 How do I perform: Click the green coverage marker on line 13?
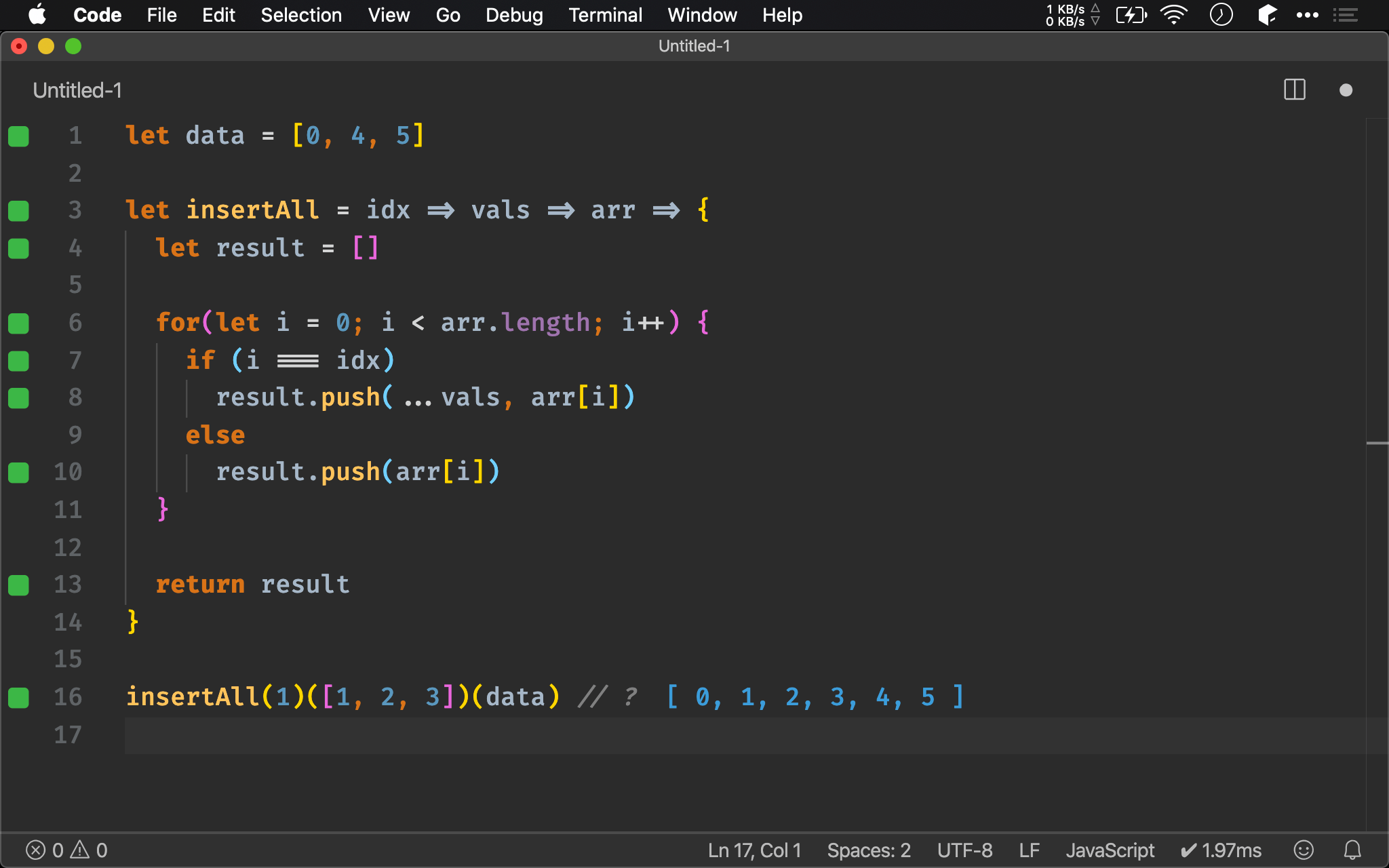[19, 585]
